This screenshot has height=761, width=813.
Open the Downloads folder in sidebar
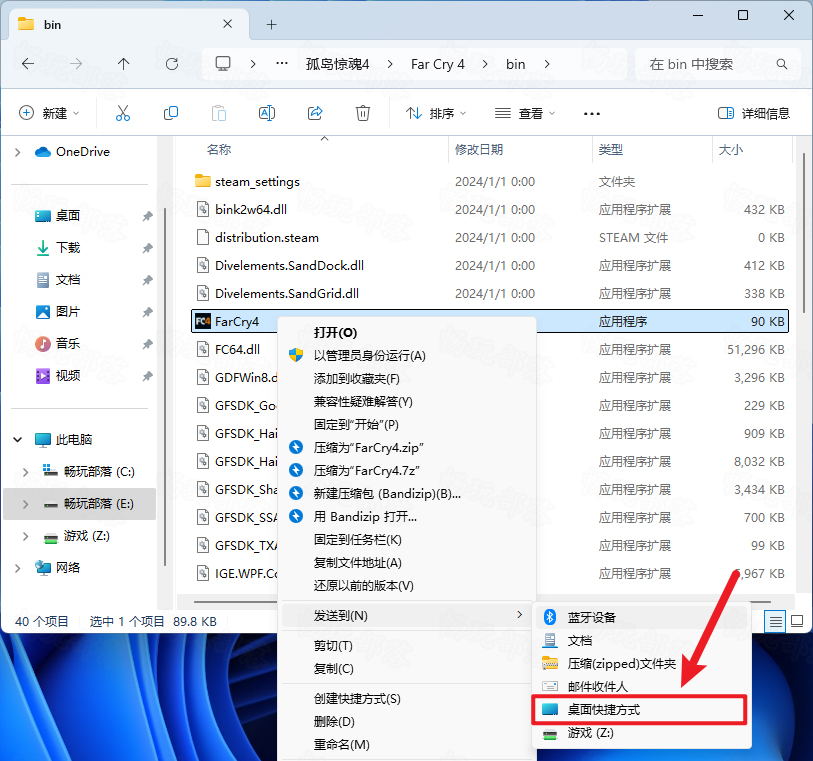click(67, 248)
